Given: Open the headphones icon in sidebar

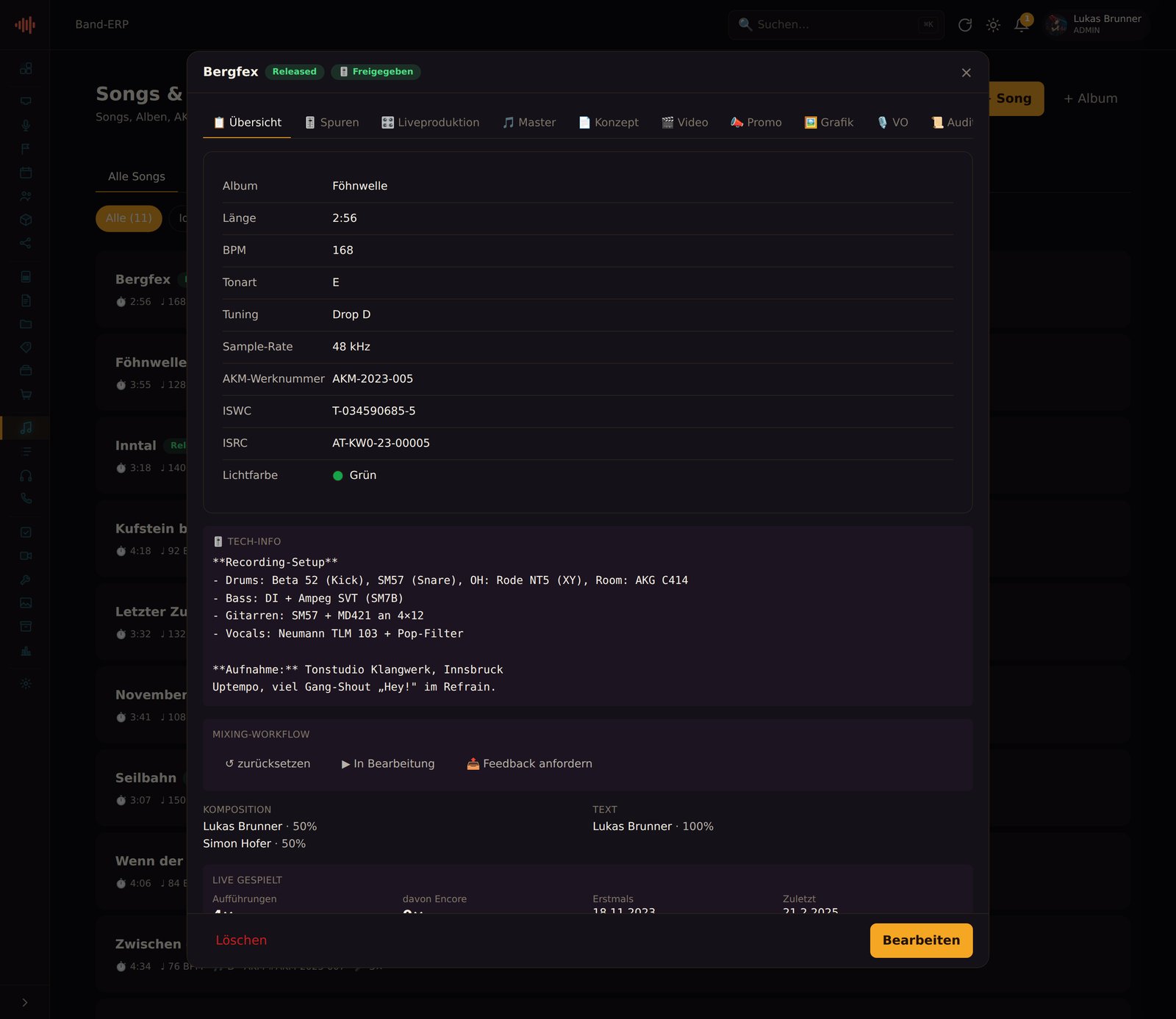Looking at the screenshot, I should point(26,475).
